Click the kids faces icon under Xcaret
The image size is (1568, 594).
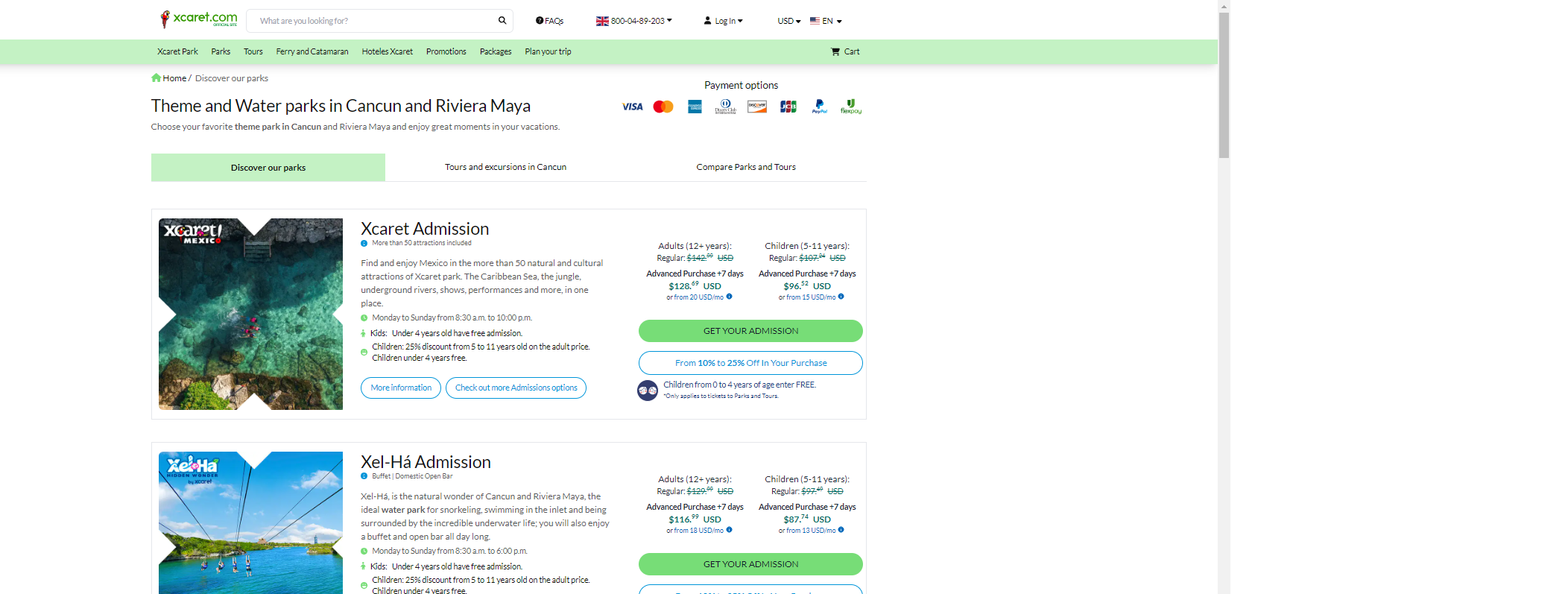point(648,390)
